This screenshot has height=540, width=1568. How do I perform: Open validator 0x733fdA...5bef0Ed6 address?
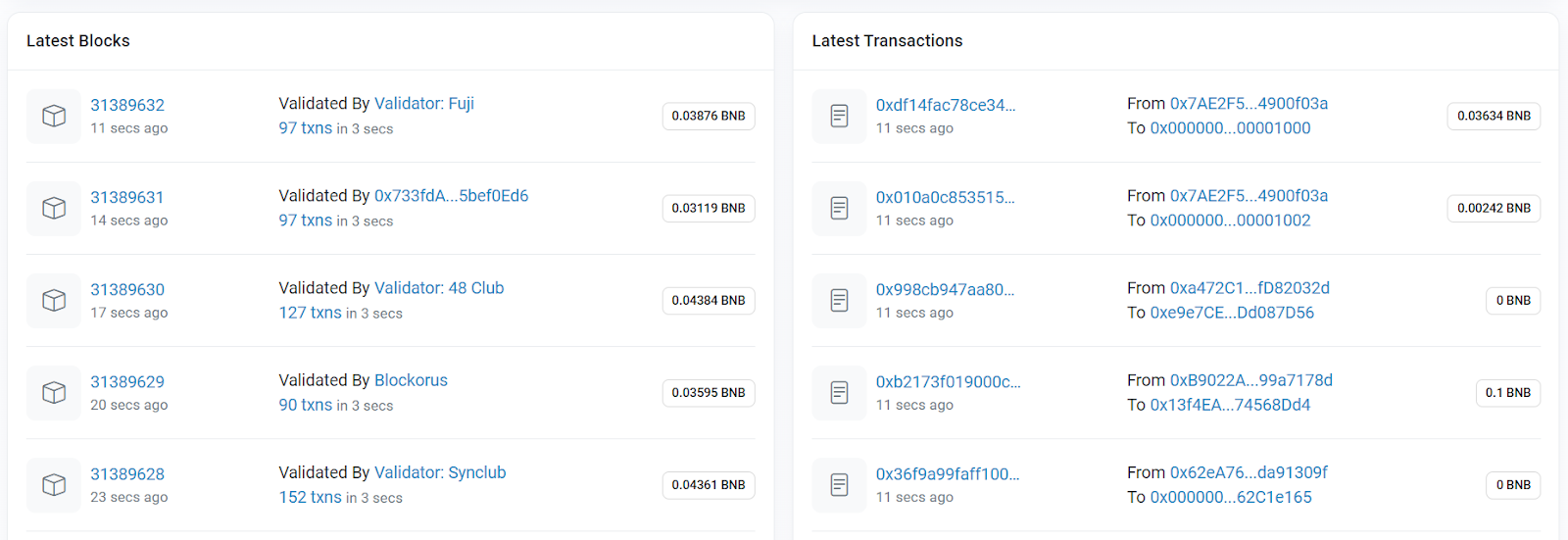pos(451,196)
